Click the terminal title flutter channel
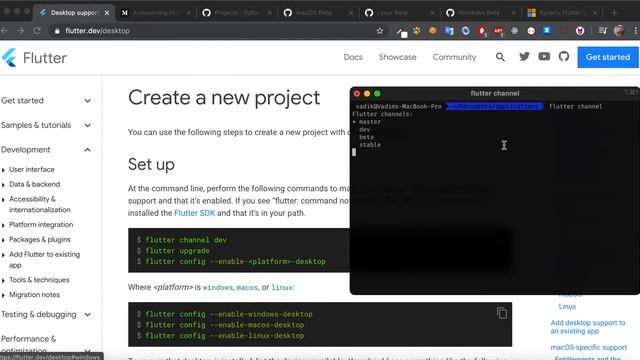640x360 pixels. coord(495,93)
